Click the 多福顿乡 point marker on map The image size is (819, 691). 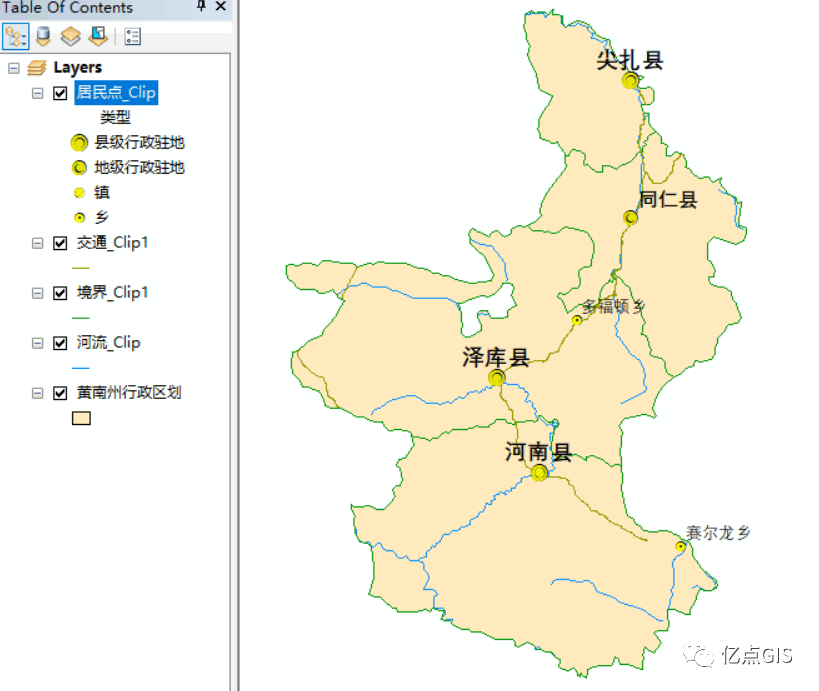(x=577, y=320)
